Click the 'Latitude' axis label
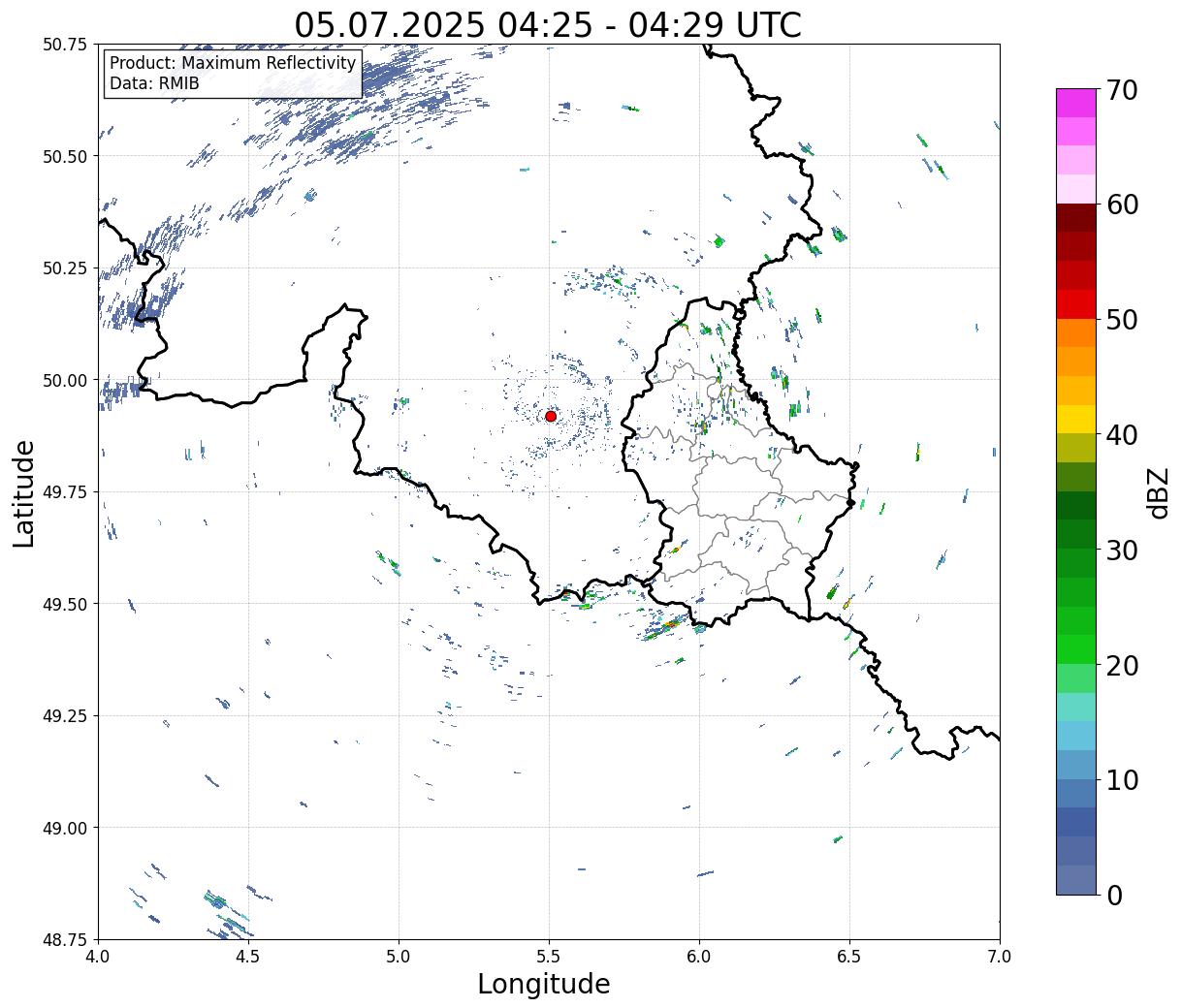 click(x=24, y=493)
